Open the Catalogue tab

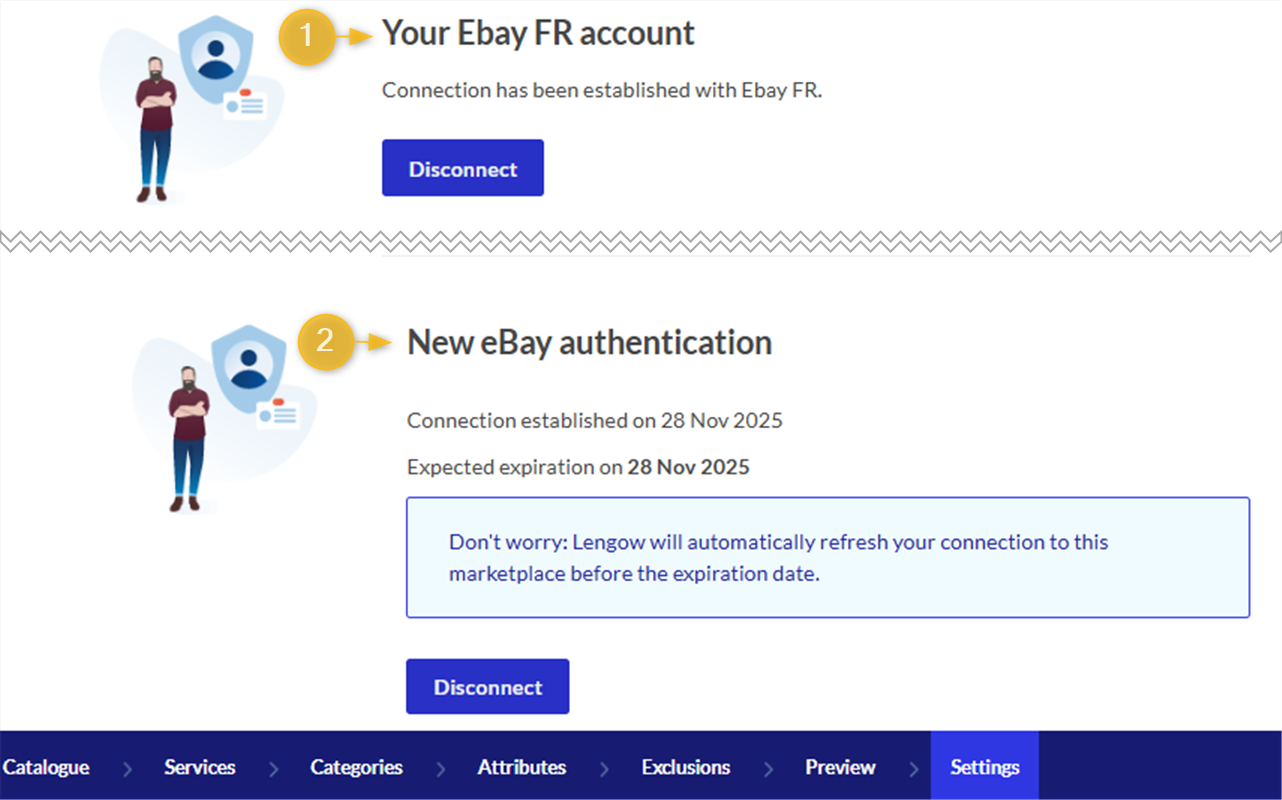(46, 767)
